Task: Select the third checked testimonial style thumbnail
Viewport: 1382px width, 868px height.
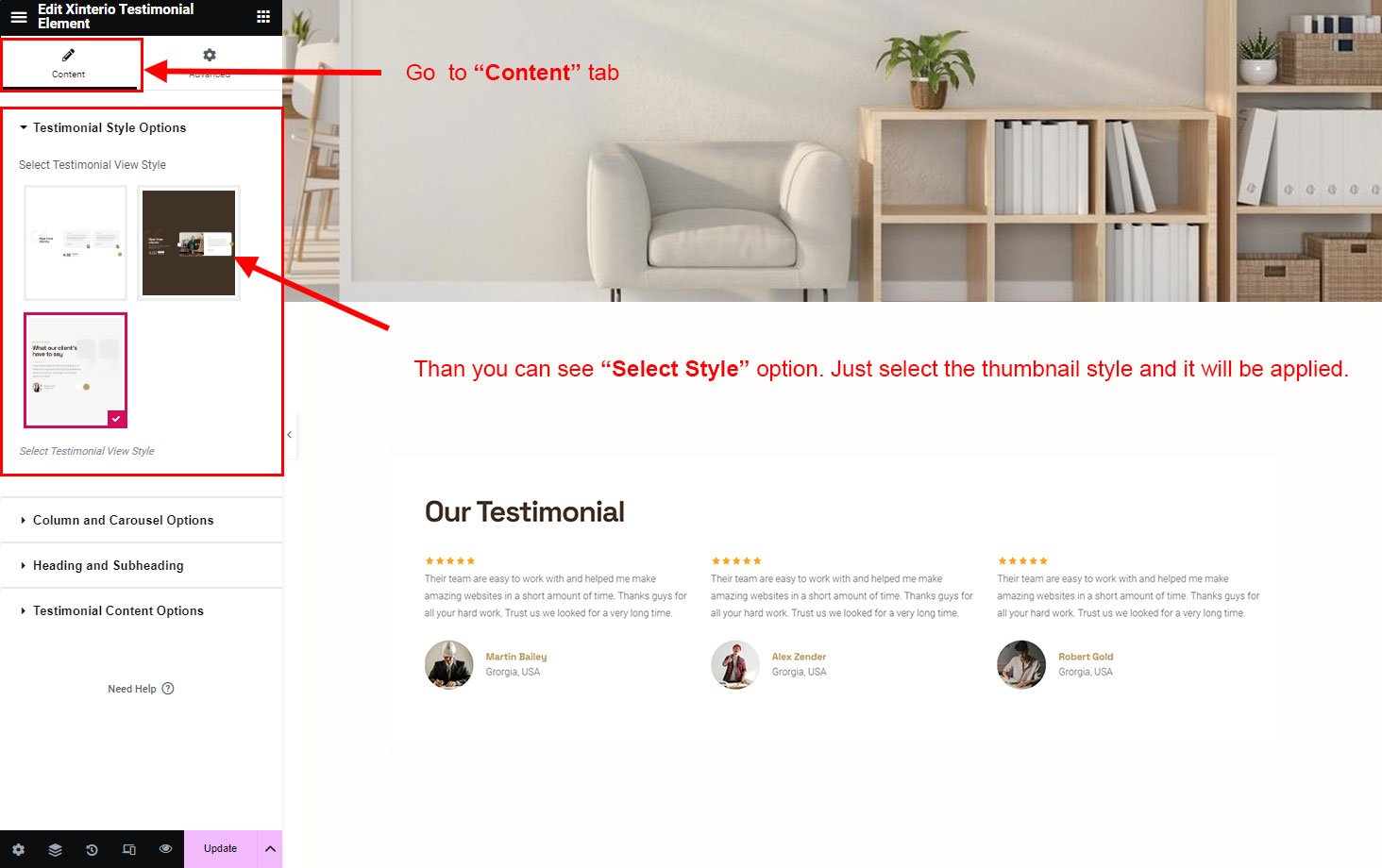Action: click(76, 370)
